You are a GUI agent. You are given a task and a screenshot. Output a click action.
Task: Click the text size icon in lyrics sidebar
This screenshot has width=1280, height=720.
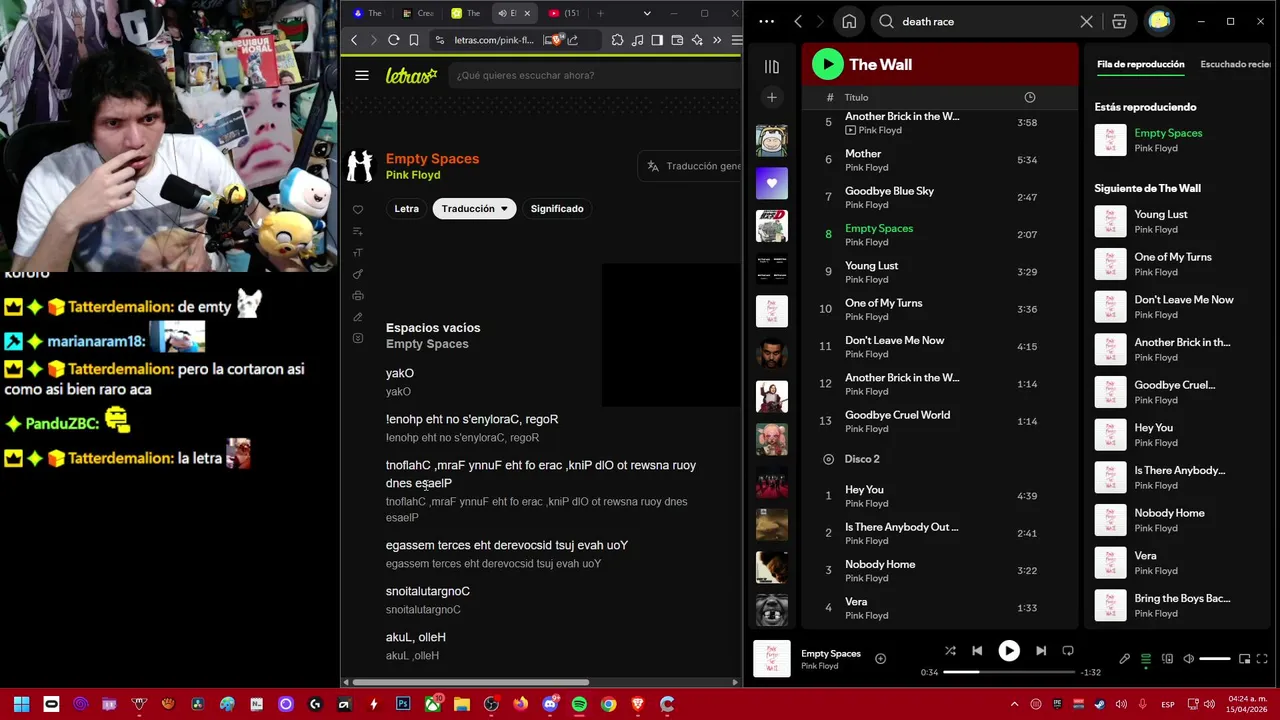point(358,253)
